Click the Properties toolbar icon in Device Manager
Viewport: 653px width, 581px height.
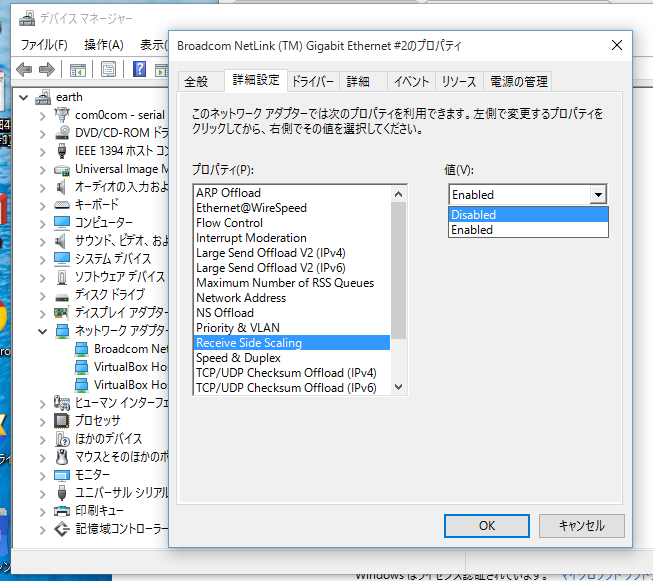108,70
